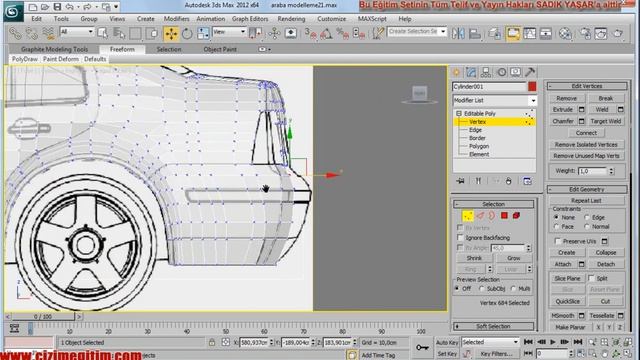
Task: Select the Face constraint radio button
Action: coord(556,227)
